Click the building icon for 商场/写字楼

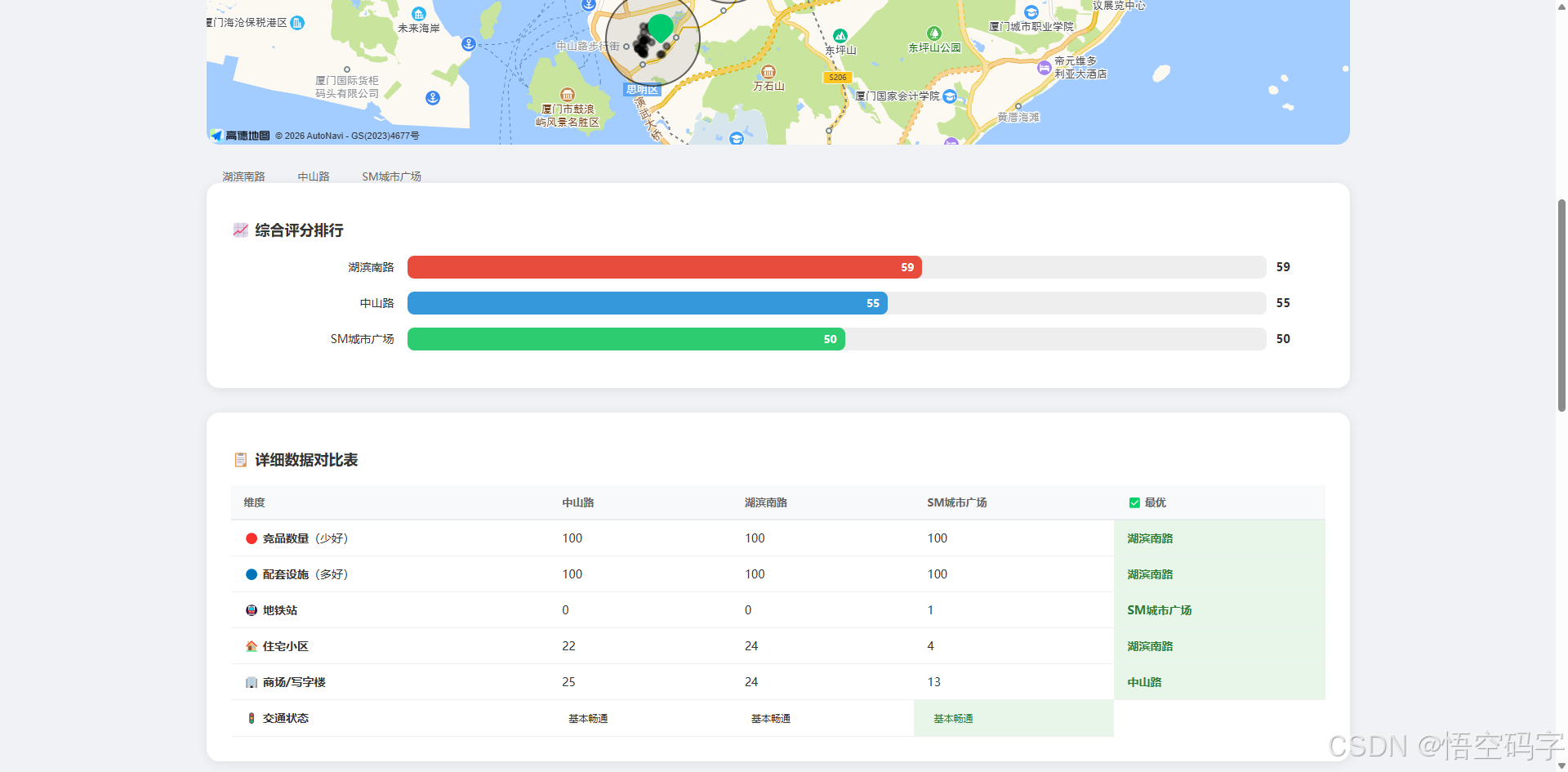click(x=252, y=682)
